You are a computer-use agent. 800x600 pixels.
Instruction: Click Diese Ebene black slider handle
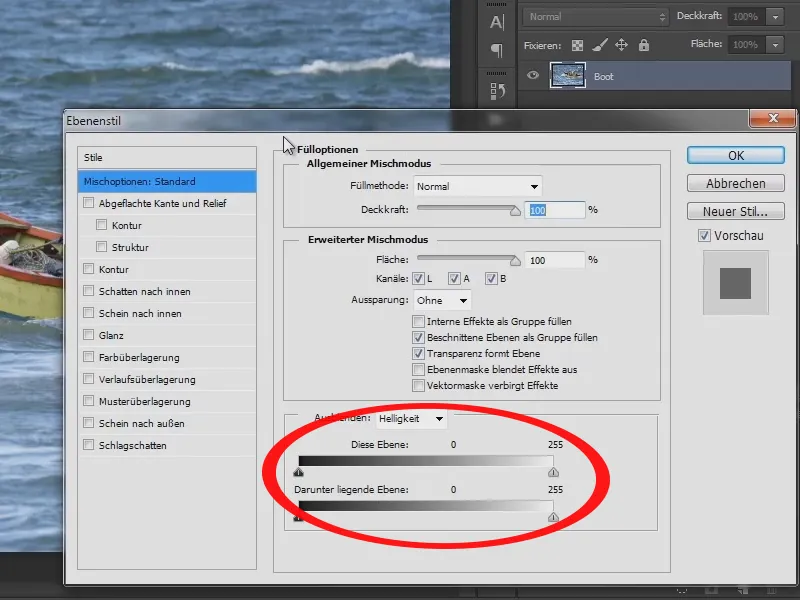click(x=298, y=472)
